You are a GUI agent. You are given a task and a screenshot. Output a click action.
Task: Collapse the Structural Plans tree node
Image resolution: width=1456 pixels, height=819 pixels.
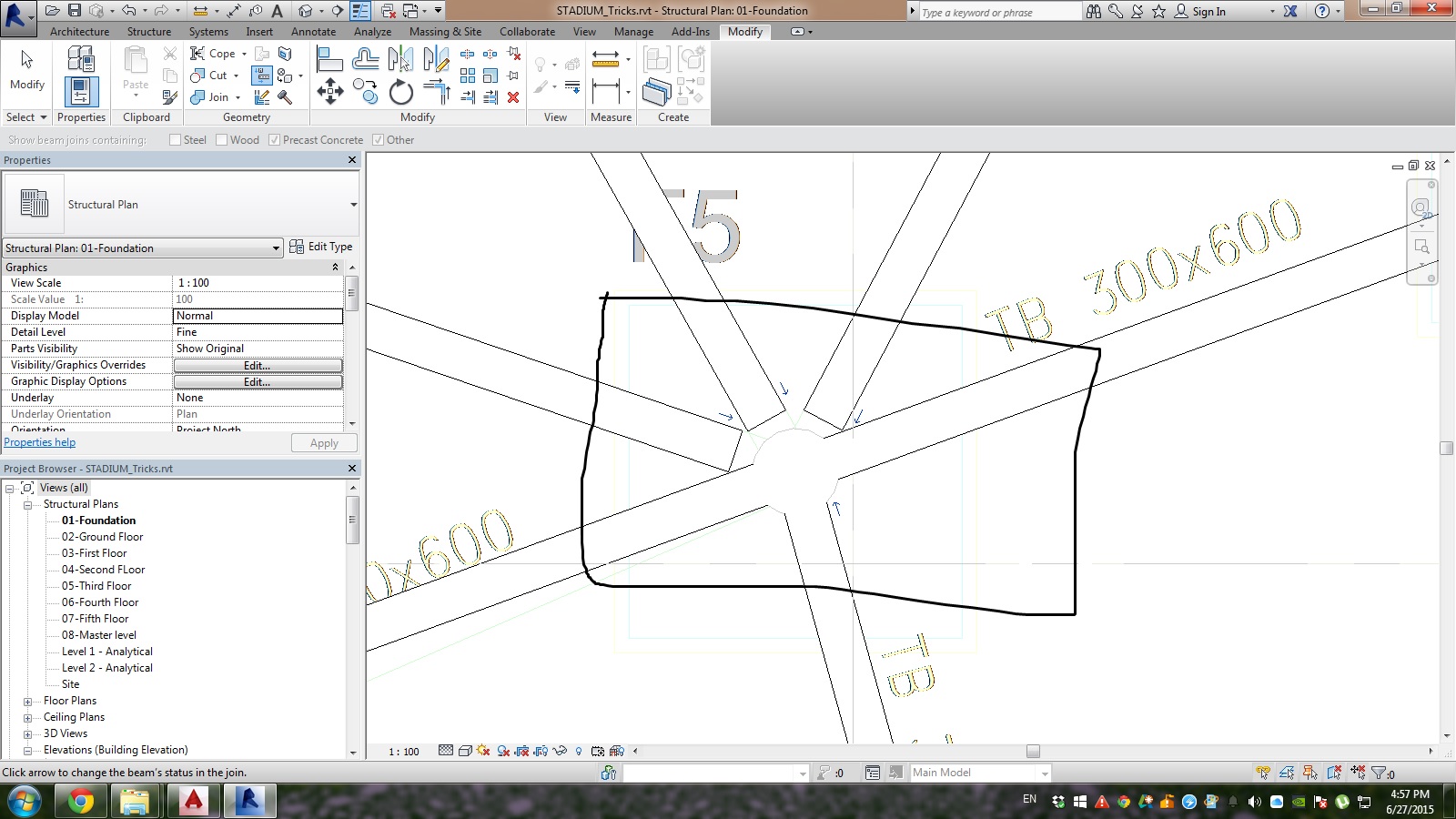(28, 503)
